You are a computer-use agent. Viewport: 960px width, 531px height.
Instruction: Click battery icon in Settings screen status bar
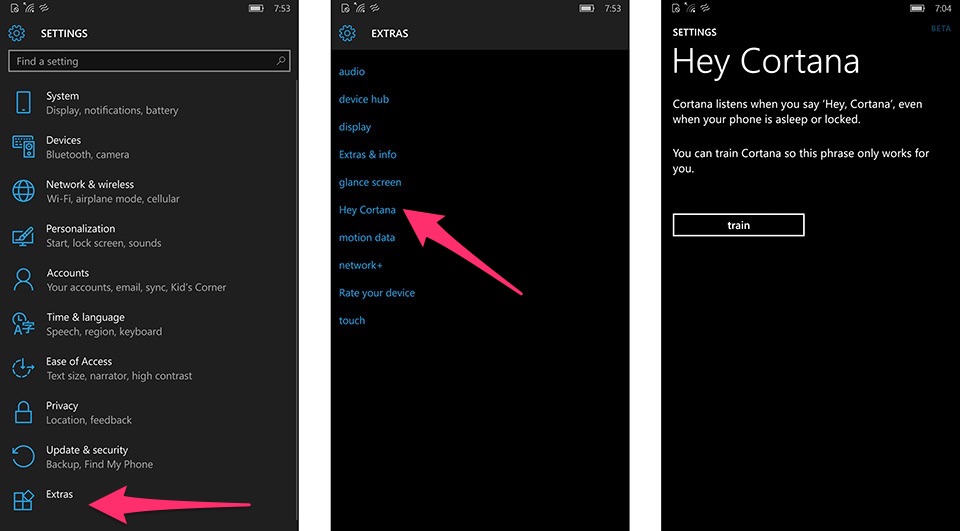(x=256, y=9)
